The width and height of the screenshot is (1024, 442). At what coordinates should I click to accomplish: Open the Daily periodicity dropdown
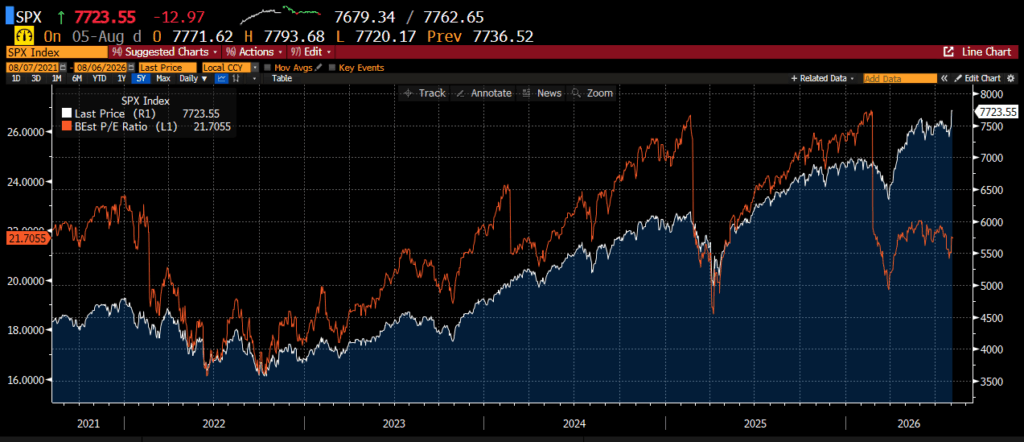[x=193, y=78]
